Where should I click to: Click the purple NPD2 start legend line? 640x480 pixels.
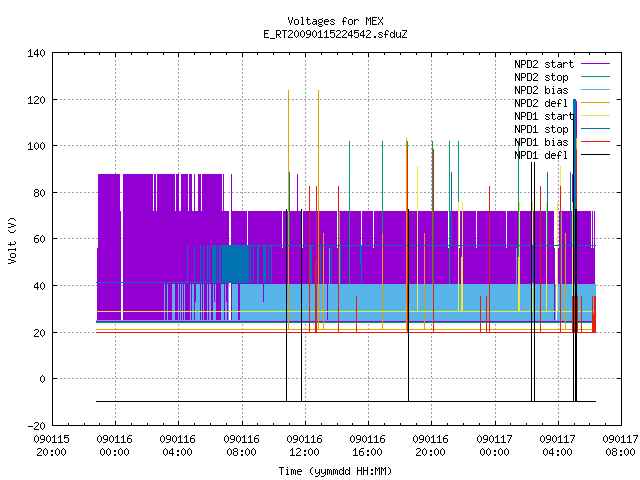pyautogui.click(x=595, y=64)
